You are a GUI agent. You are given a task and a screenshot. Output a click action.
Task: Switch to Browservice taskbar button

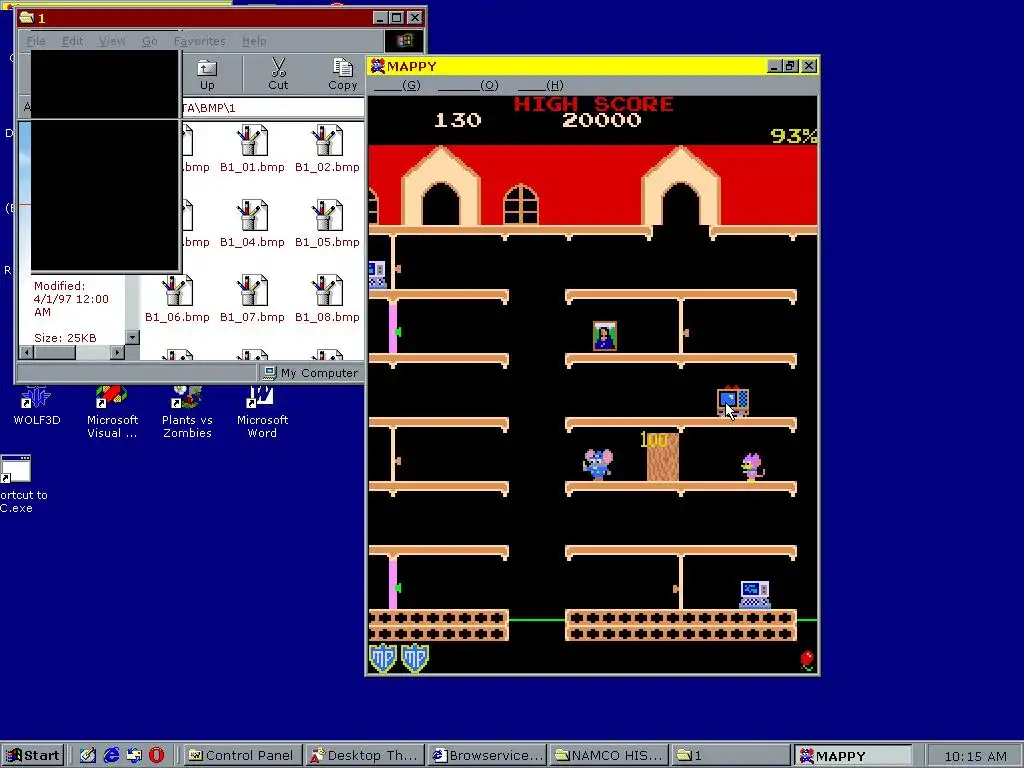click(x=487, y=756)
